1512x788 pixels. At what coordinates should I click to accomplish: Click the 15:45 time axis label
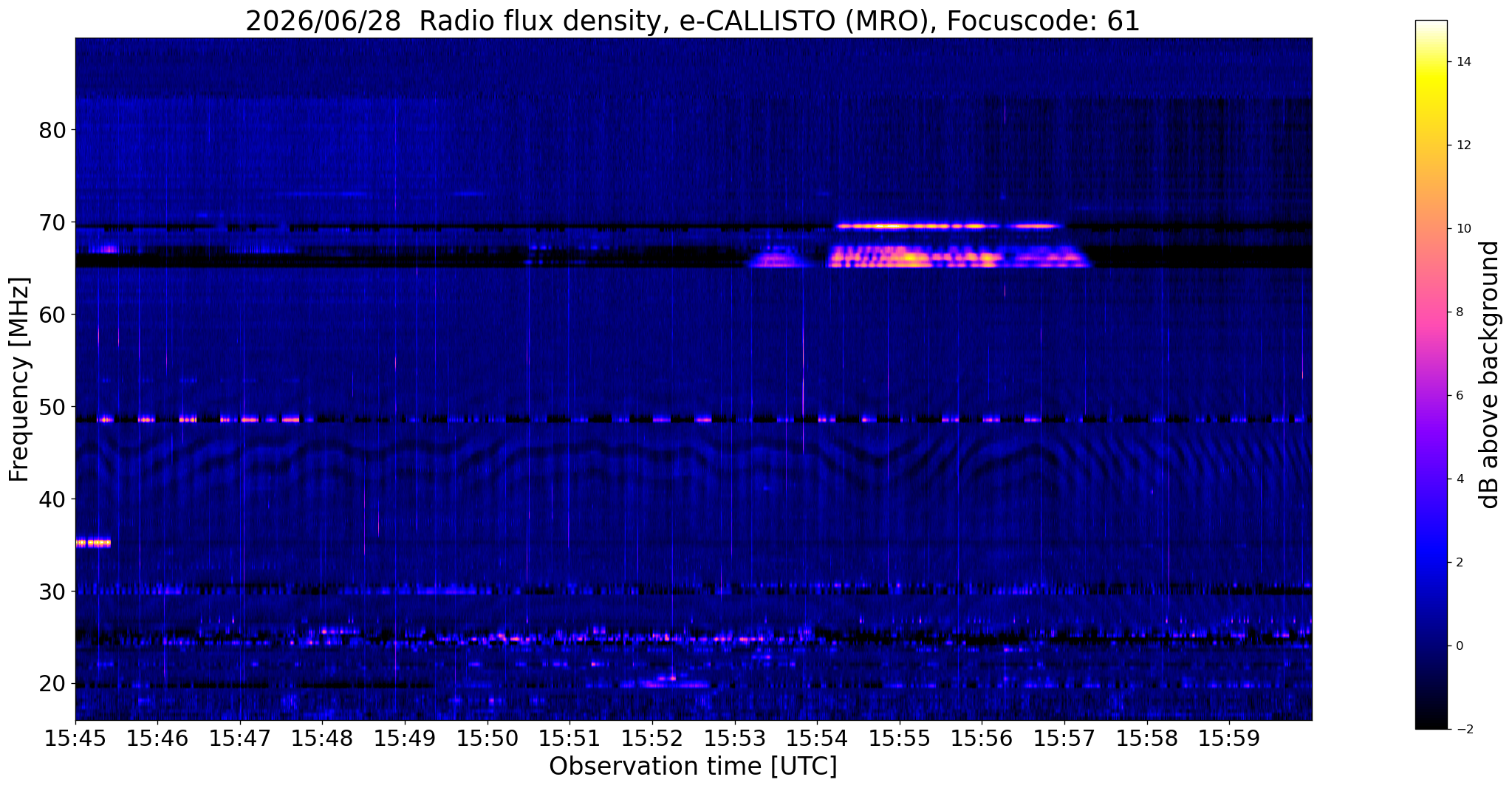75,739
